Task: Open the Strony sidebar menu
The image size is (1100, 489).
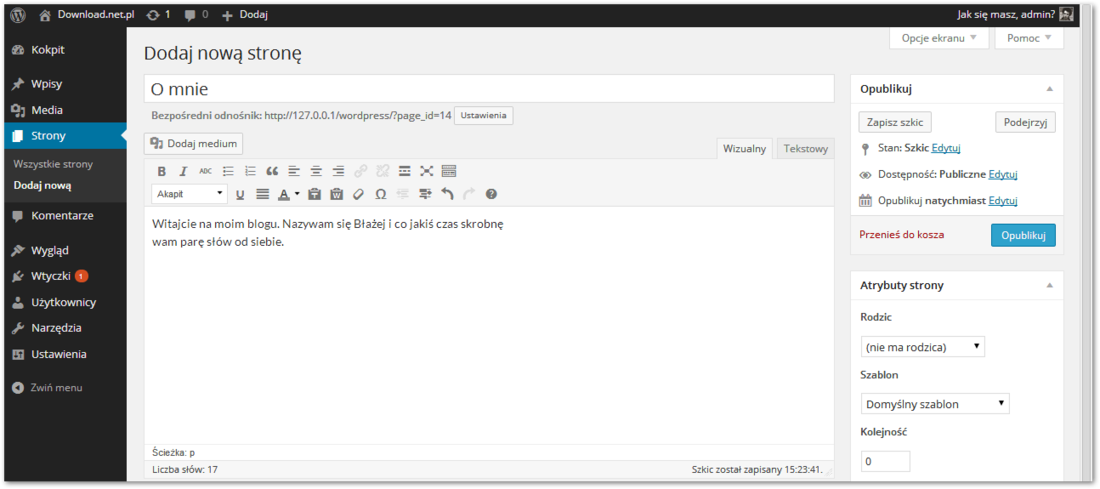Action: coord(63,136)
